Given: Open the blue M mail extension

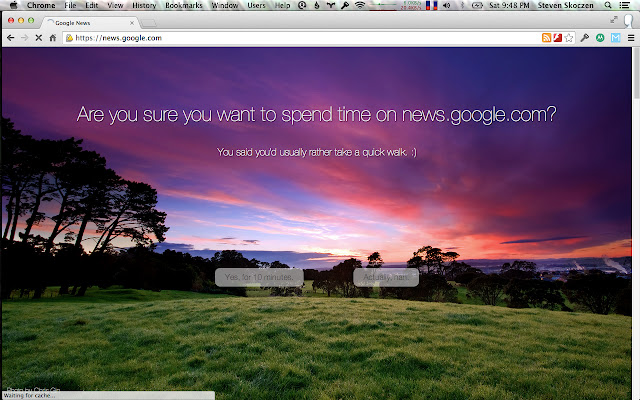Looking at the screenshot, I should (615, 38).
